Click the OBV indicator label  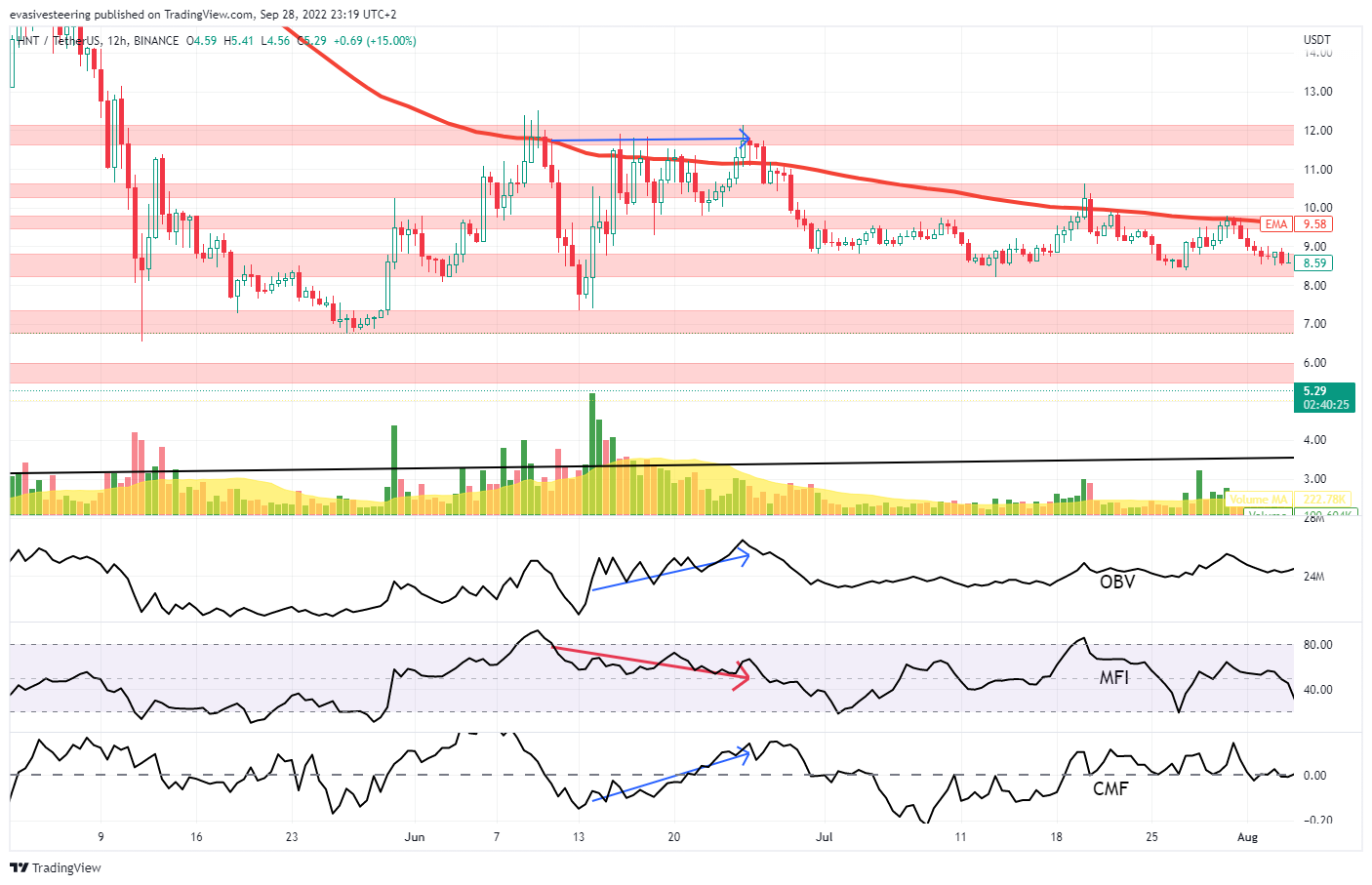tap(1117, 582)
